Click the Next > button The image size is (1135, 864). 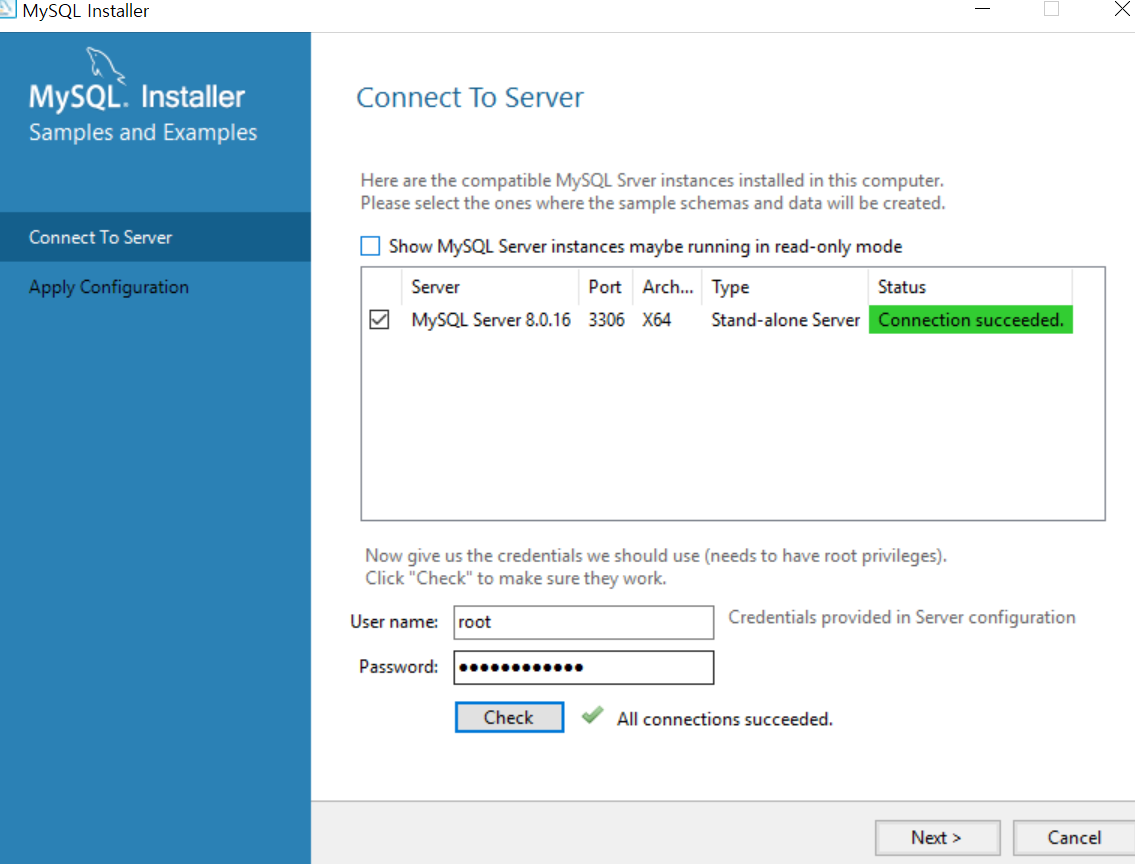(937, 837)
